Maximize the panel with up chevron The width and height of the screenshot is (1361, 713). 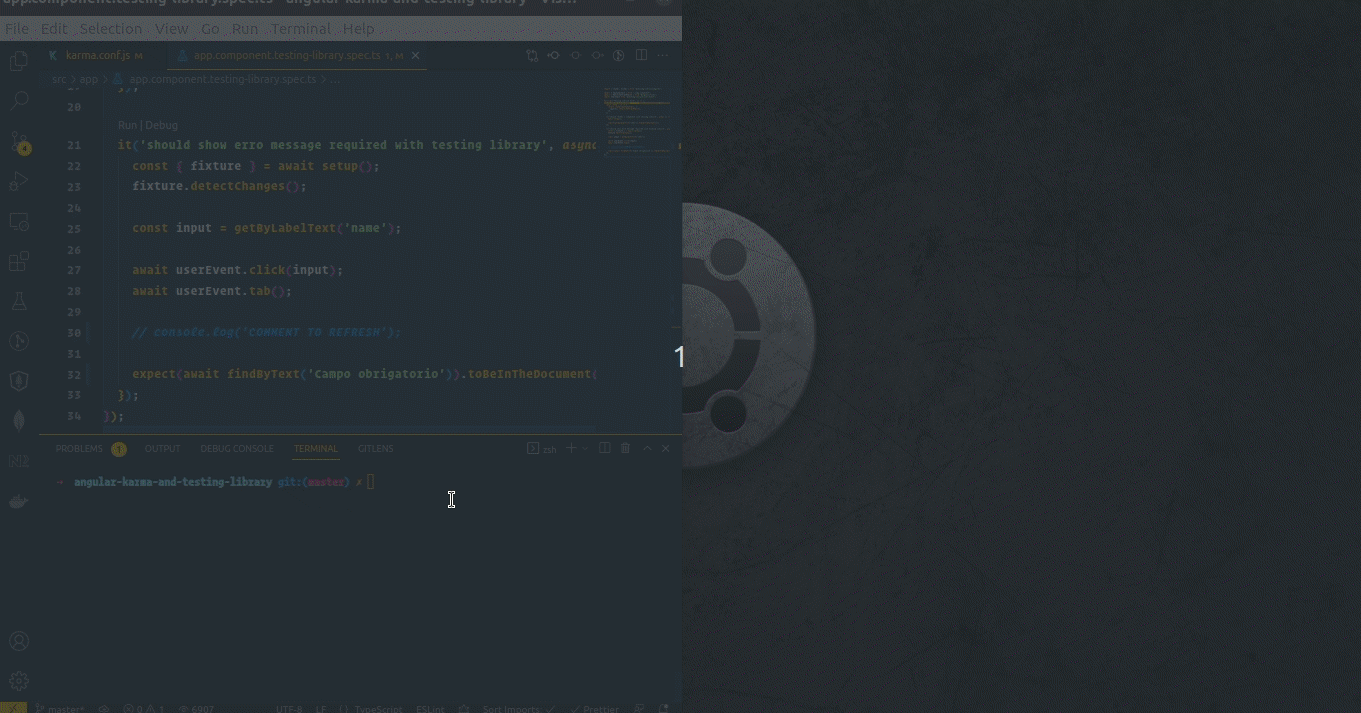pyautogui.click(x=647, y=449)
